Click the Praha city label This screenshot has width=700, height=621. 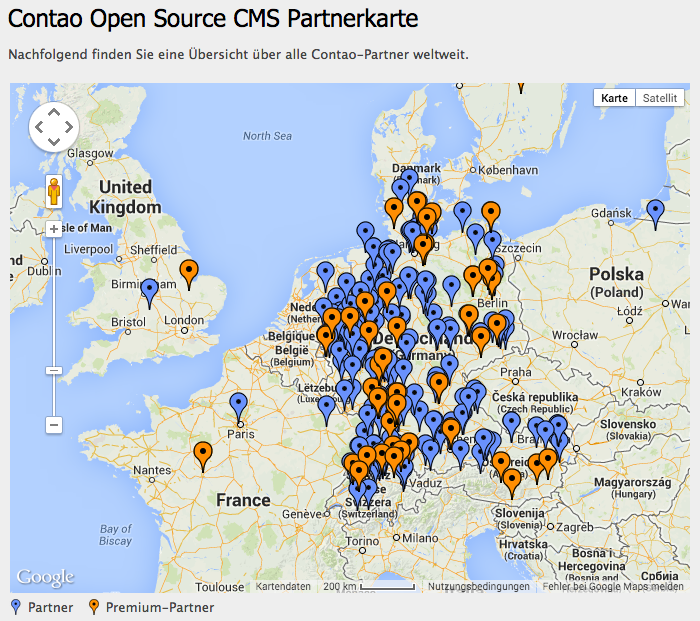[516, 372]
